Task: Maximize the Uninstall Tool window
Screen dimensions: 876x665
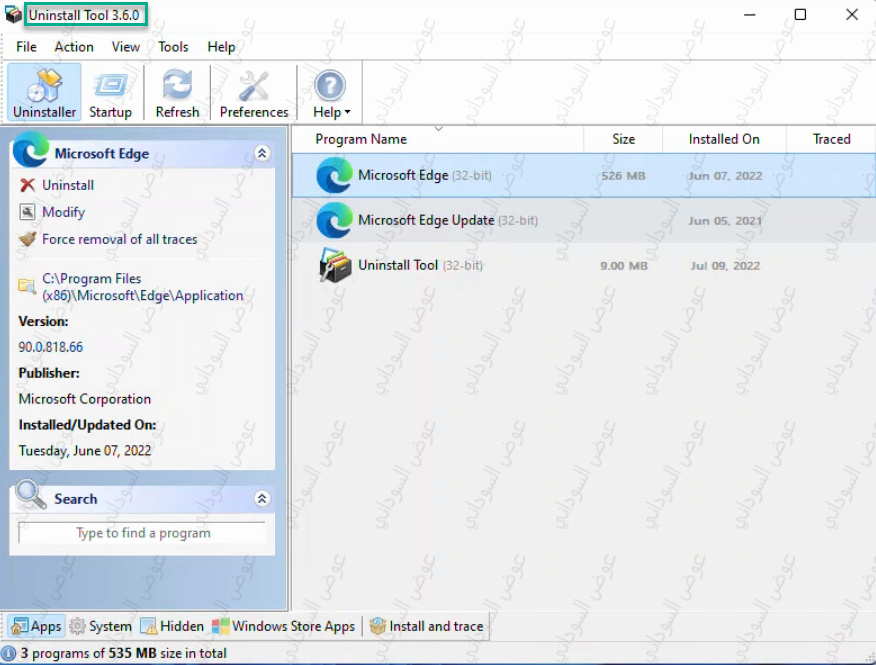Action: click(x=800, y=15)
